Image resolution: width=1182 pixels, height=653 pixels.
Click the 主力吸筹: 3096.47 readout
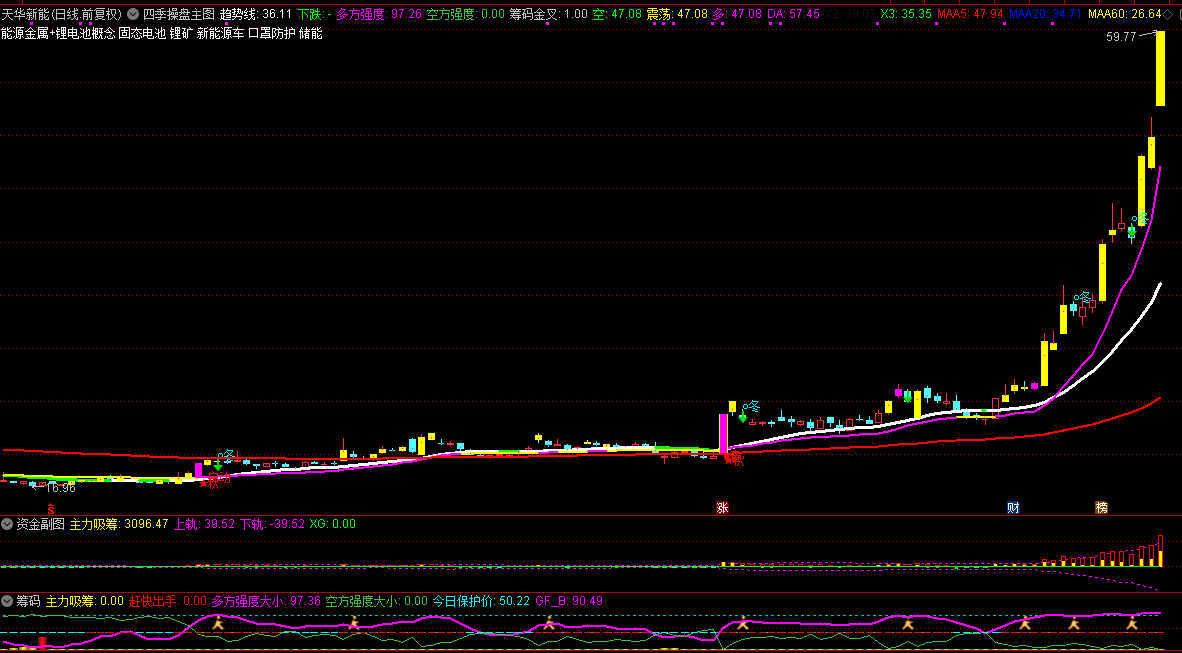119,524
